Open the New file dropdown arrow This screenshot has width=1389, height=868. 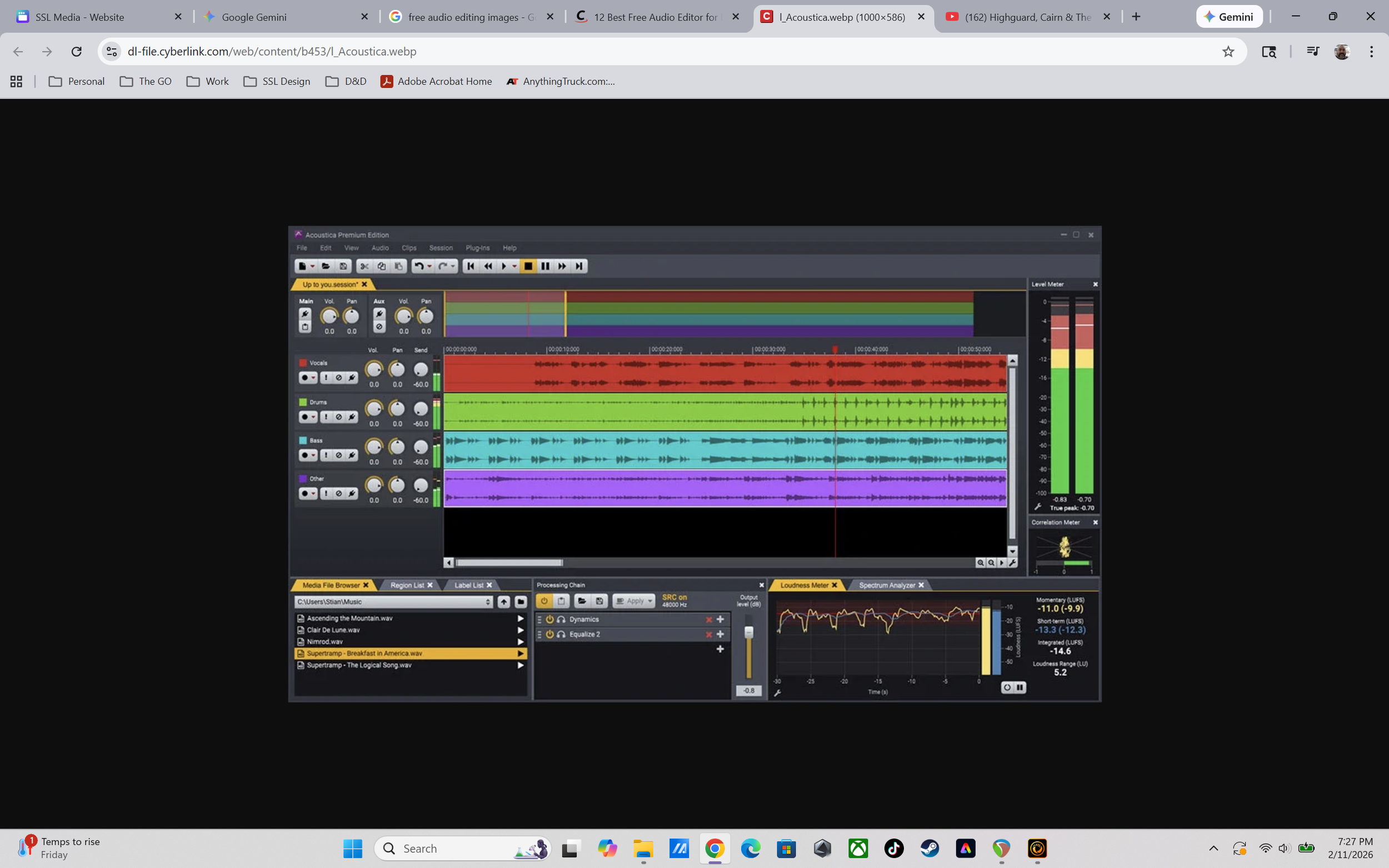312,267
